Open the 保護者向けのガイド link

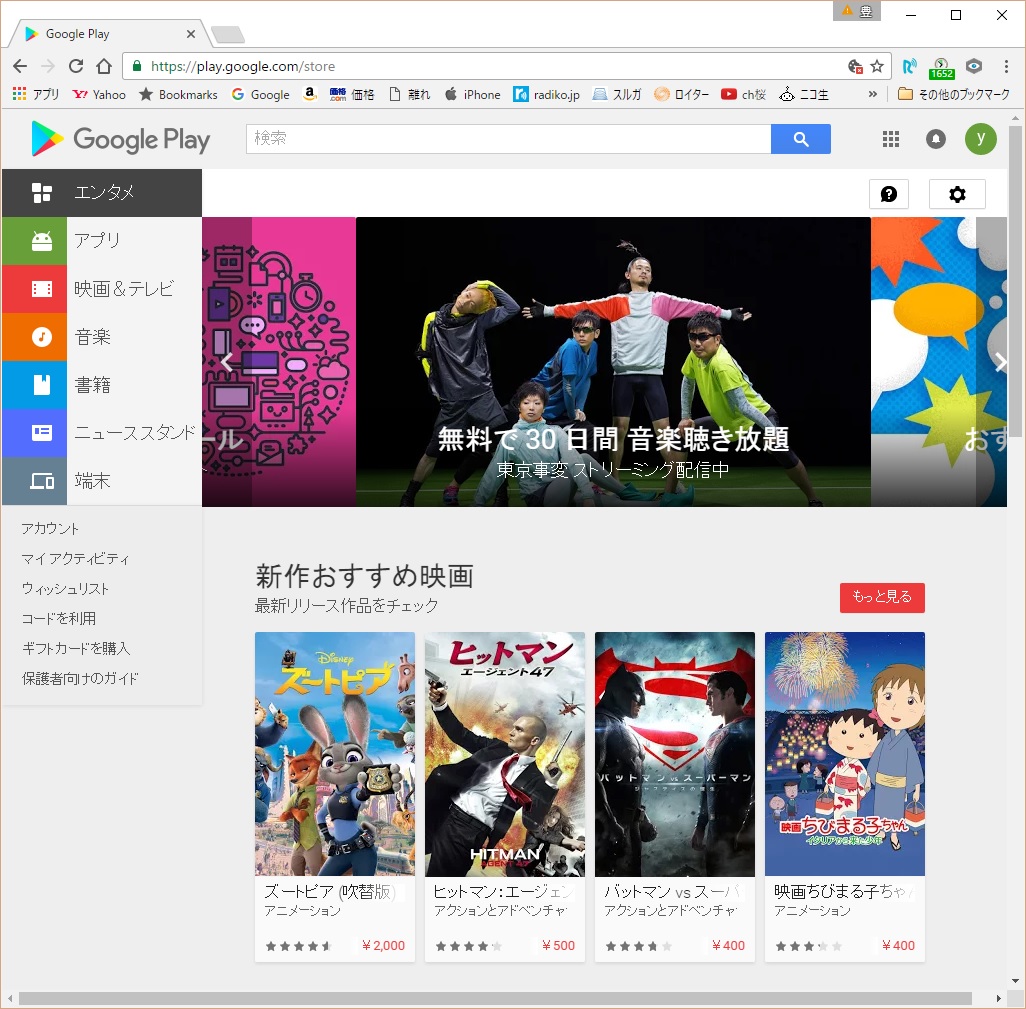[x=80, y=679]
